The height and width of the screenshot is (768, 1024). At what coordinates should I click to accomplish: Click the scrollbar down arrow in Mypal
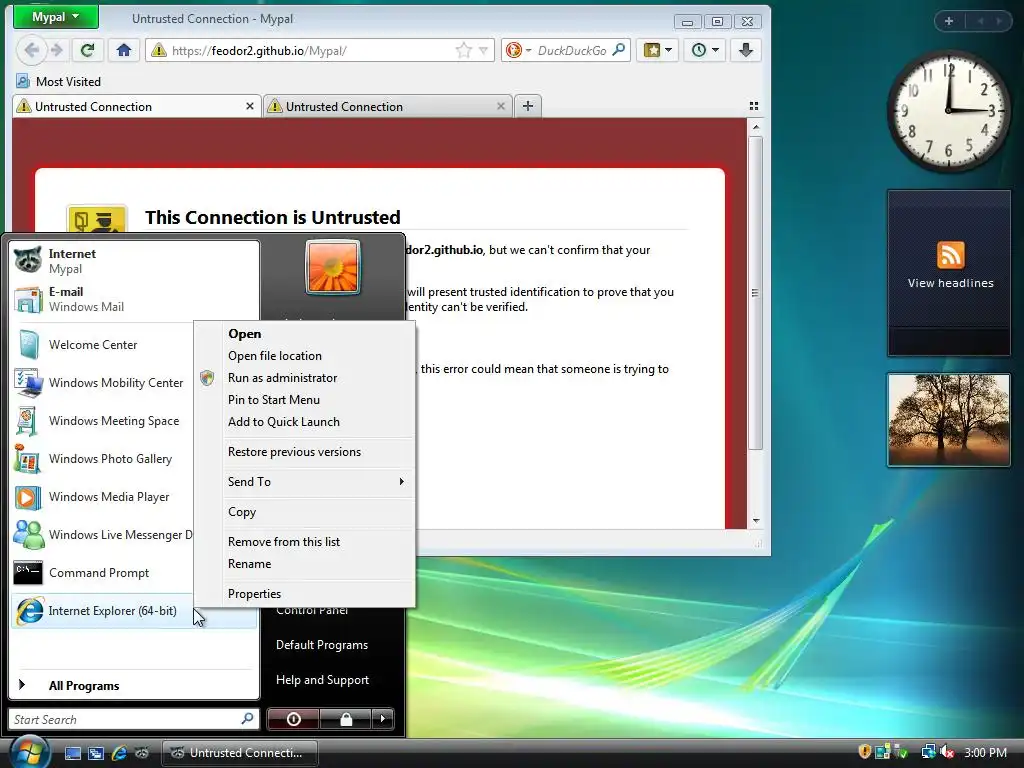click(x=756, y=520)
